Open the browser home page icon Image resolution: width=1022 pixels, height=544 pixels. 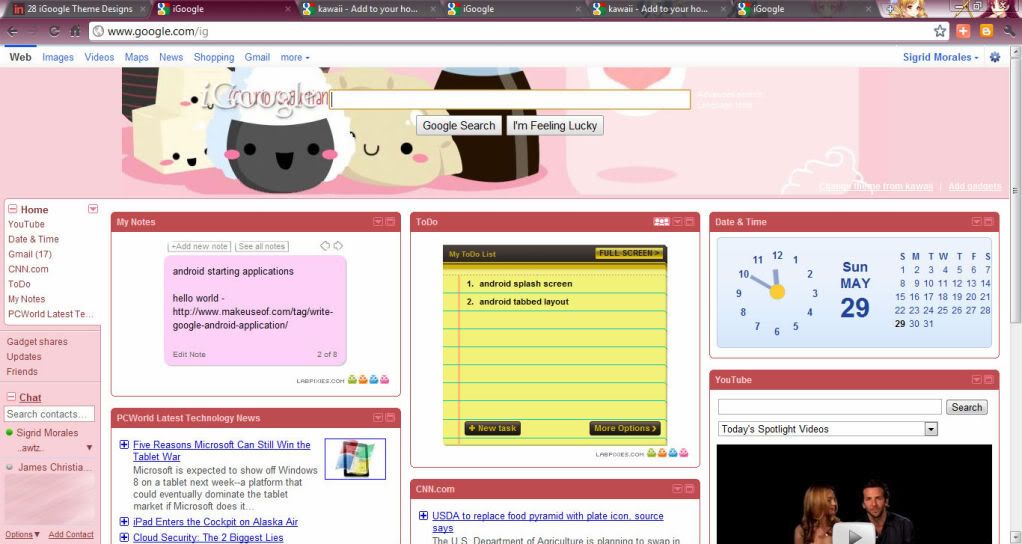pos(75,31)
